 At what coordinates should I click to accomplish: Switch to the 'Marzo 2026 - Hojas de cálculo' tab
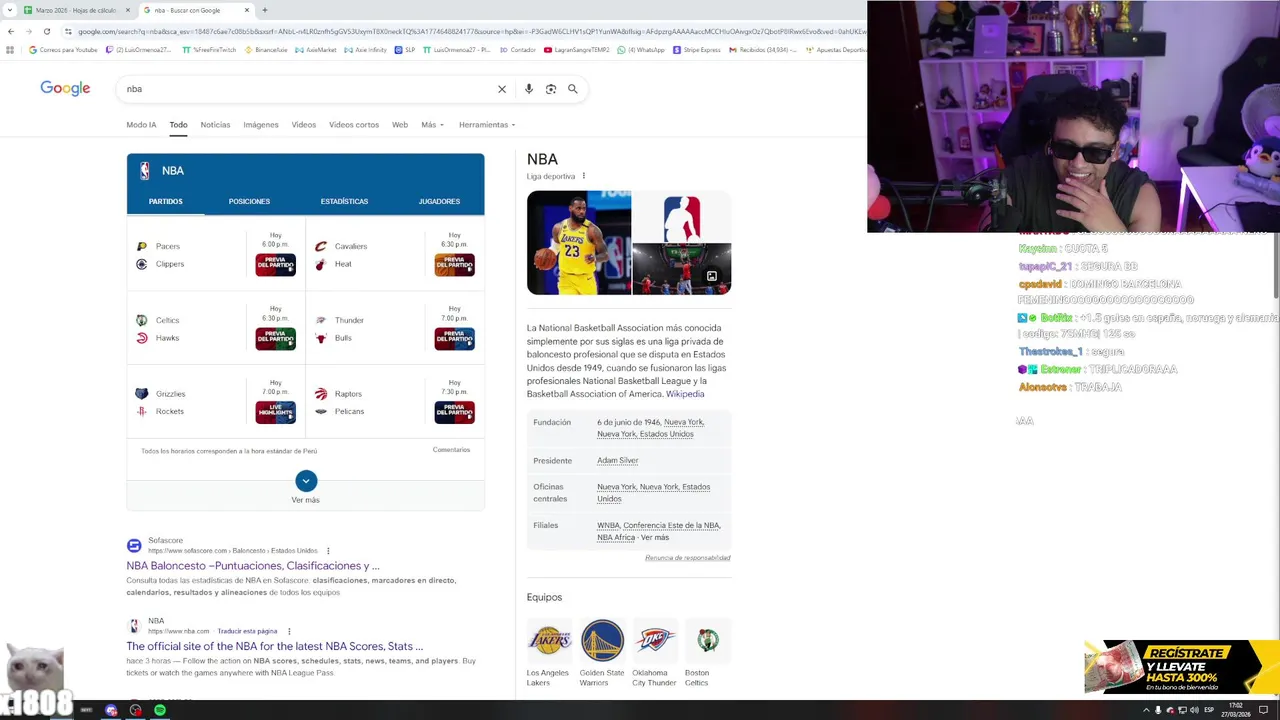(78, 10)
